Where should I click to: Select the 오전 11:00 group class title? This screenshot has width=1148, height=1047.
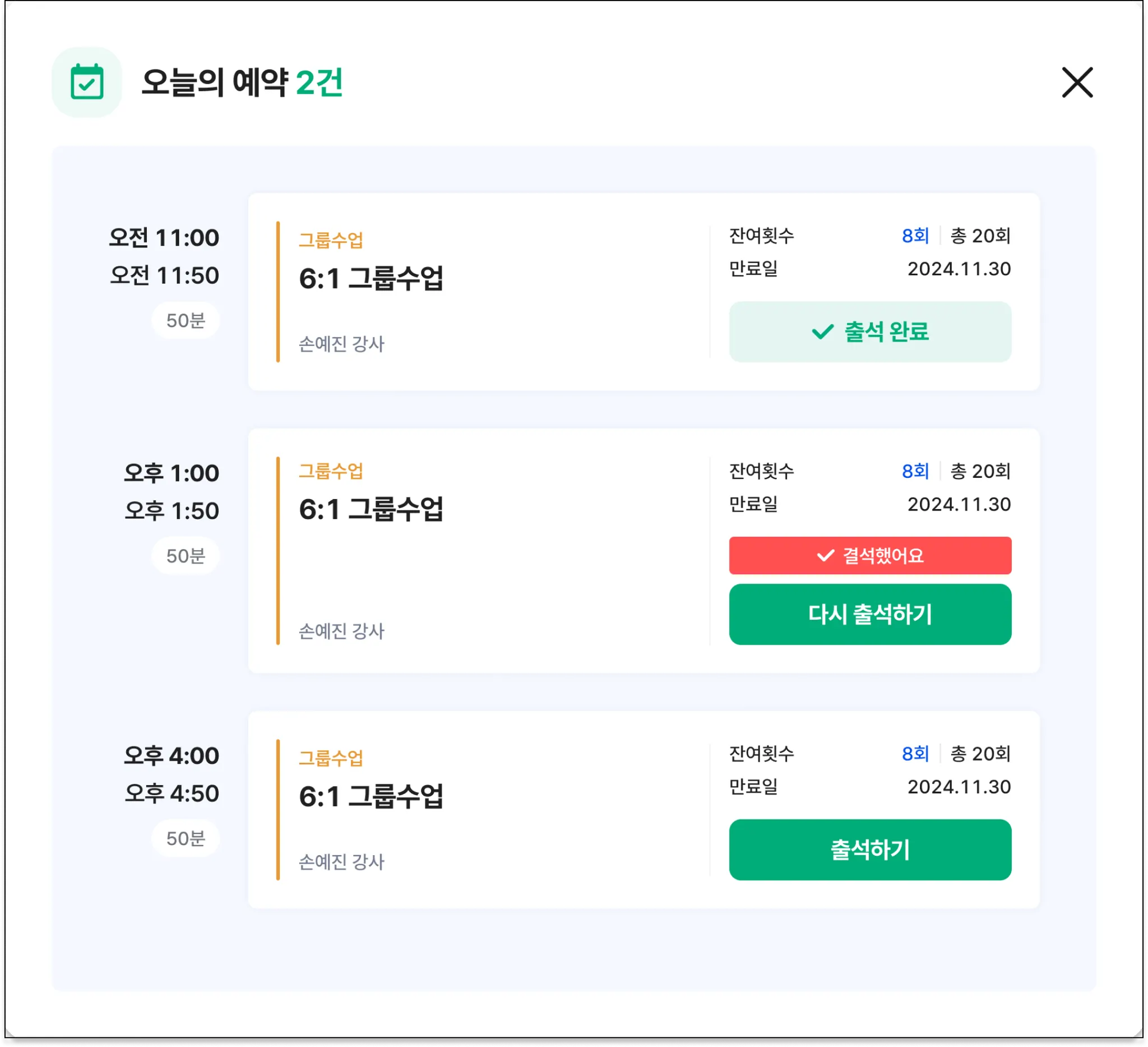371,279
